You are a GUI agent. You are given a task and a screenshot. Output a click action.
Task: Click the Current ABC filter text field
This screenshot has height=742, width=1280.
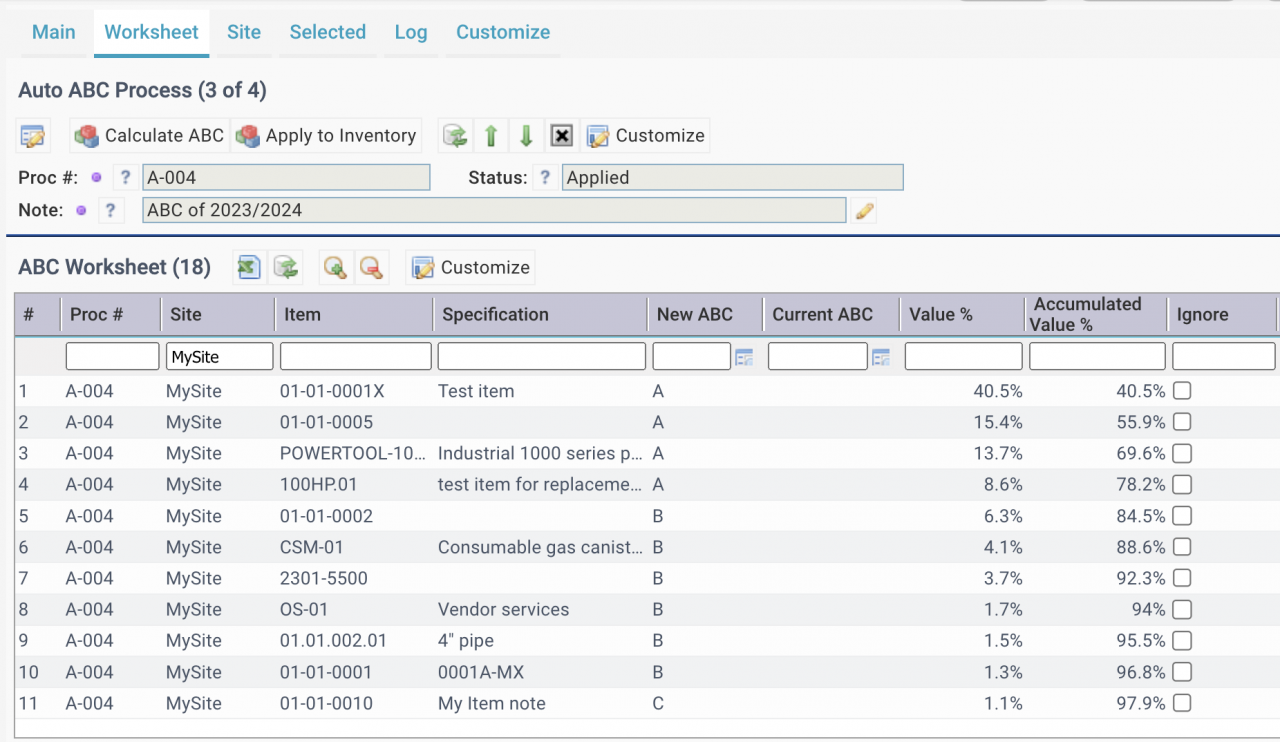[817, 356]
